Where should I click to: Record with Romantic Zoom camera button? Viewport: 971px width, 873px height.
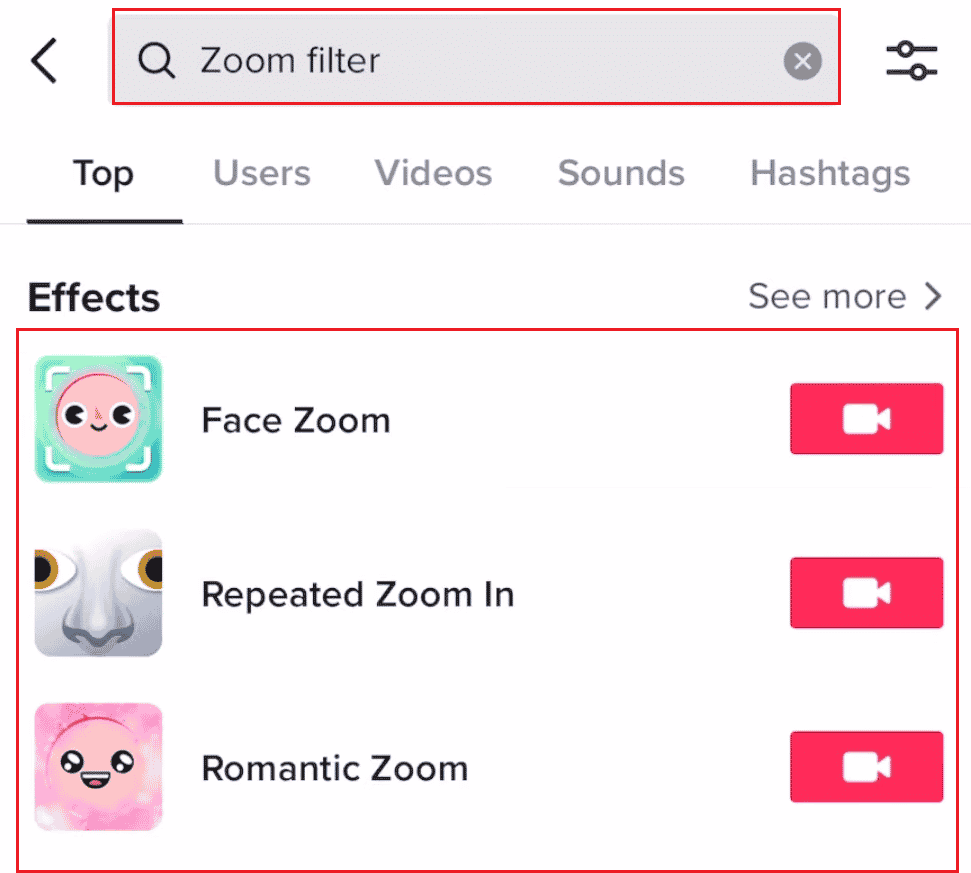[866, 767]
